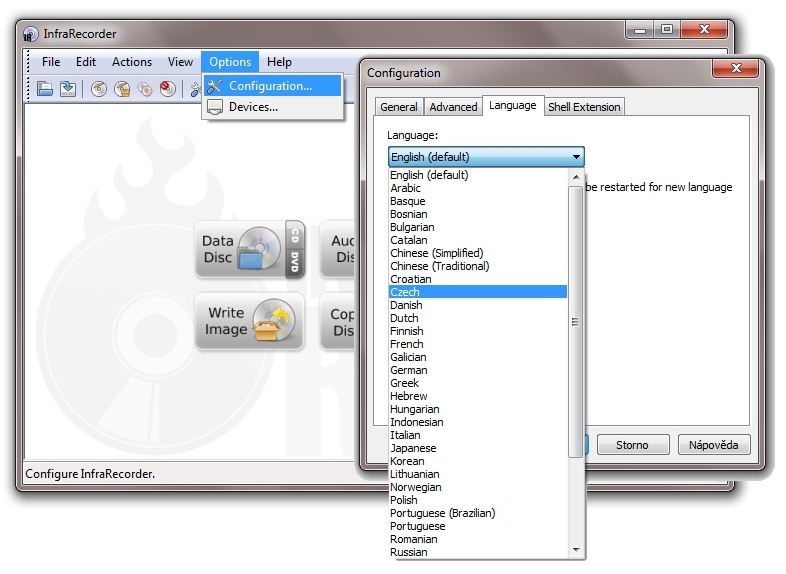Select Dutch in the language list
786x574 pixels.
[478, 318]
